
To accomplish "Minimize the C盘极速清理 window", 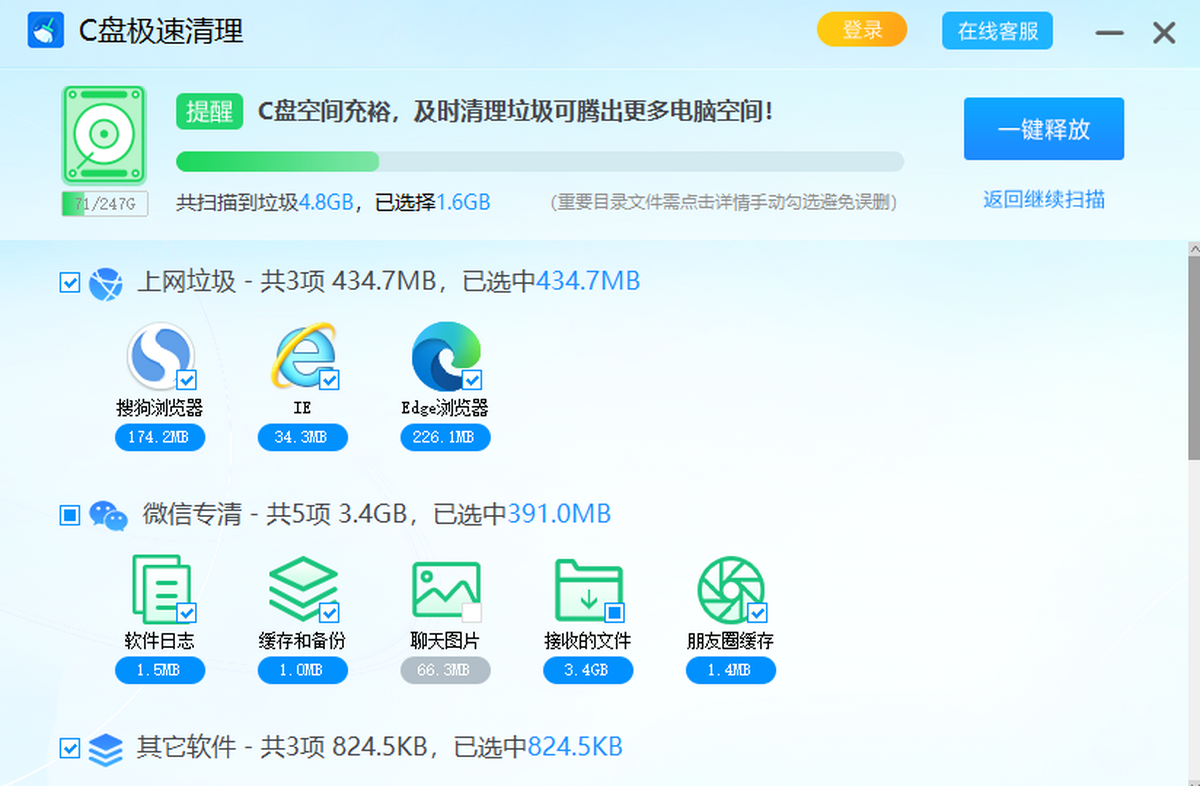I will tap(1109, 33).
